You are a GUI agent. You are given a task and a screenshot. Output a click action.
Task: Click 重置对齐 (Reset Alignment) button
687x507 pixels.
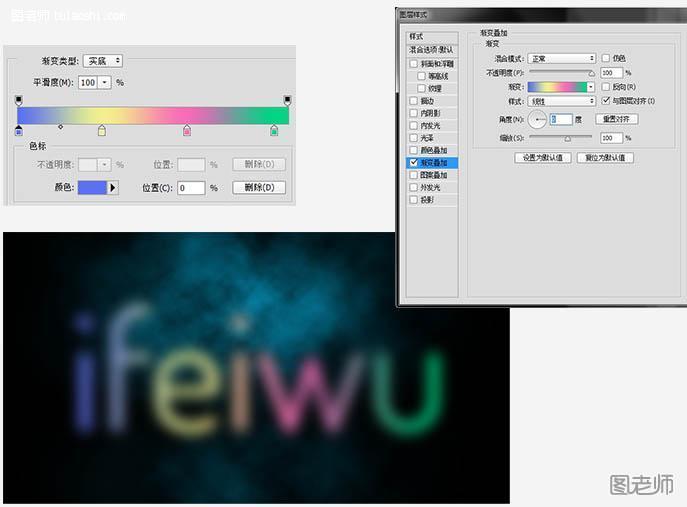(616, 119)
